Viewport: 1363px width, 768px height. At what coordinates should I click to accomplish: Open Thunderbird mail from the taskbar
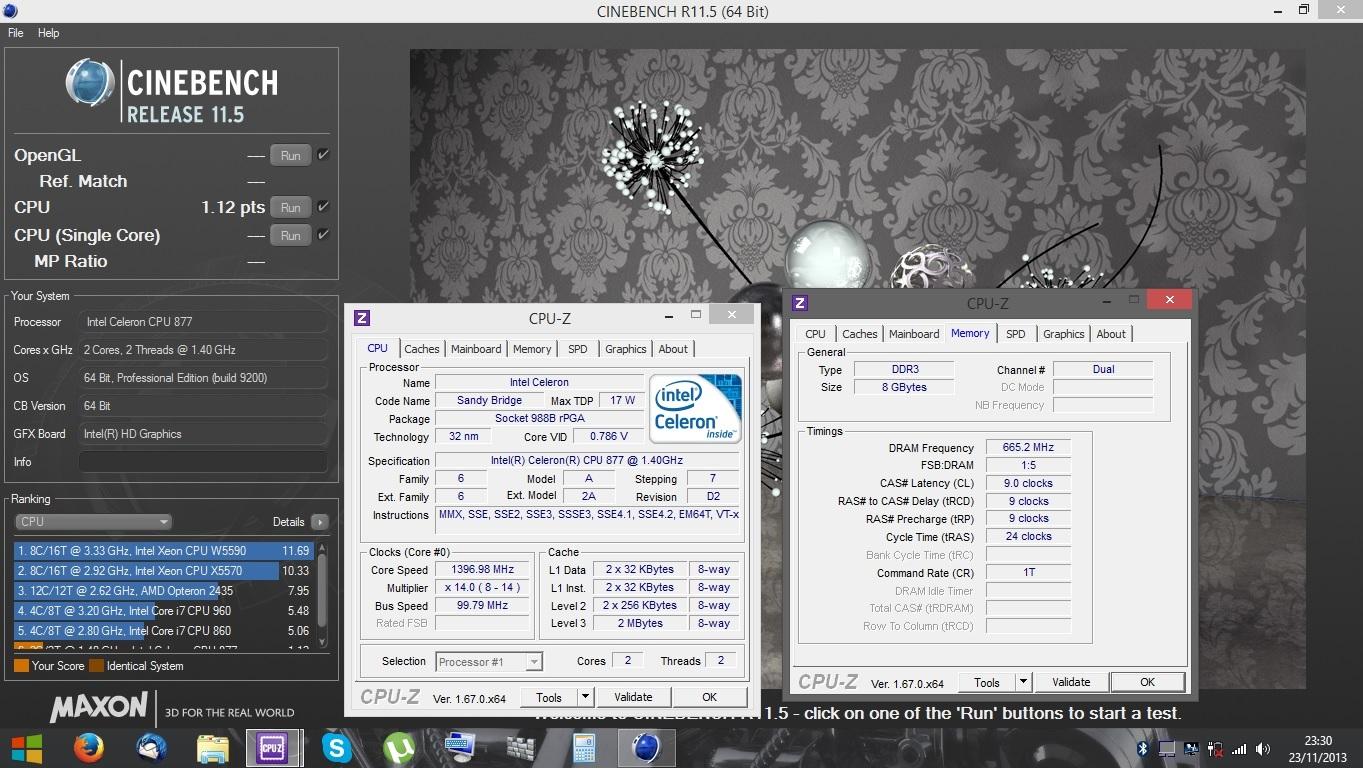[151, 748]
